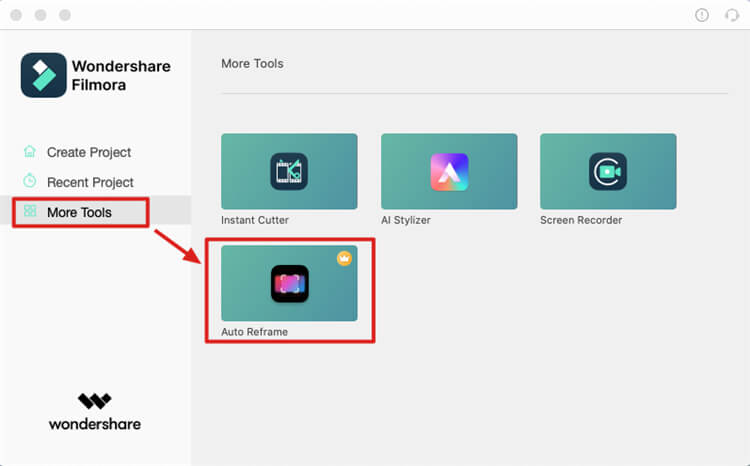750x466 pixels.
Task: Click the Wondershare Filmora title text
Action: (121, 75)
